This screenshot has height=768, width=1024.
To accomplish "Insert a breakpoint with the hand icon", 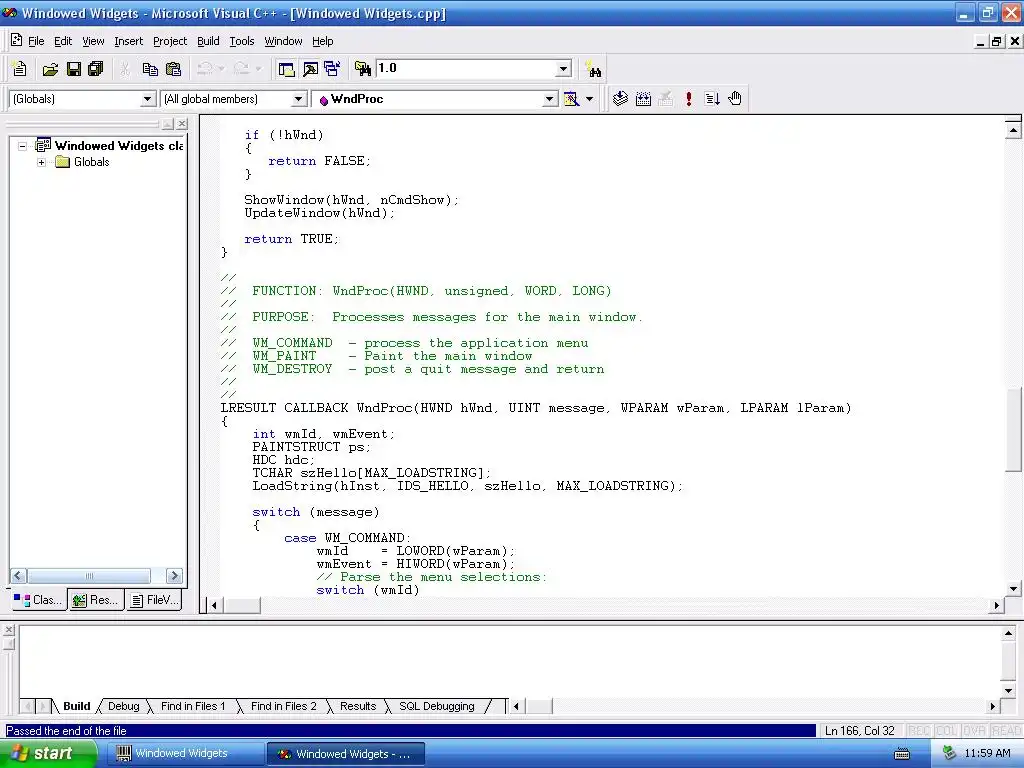I will pos(735,99).
